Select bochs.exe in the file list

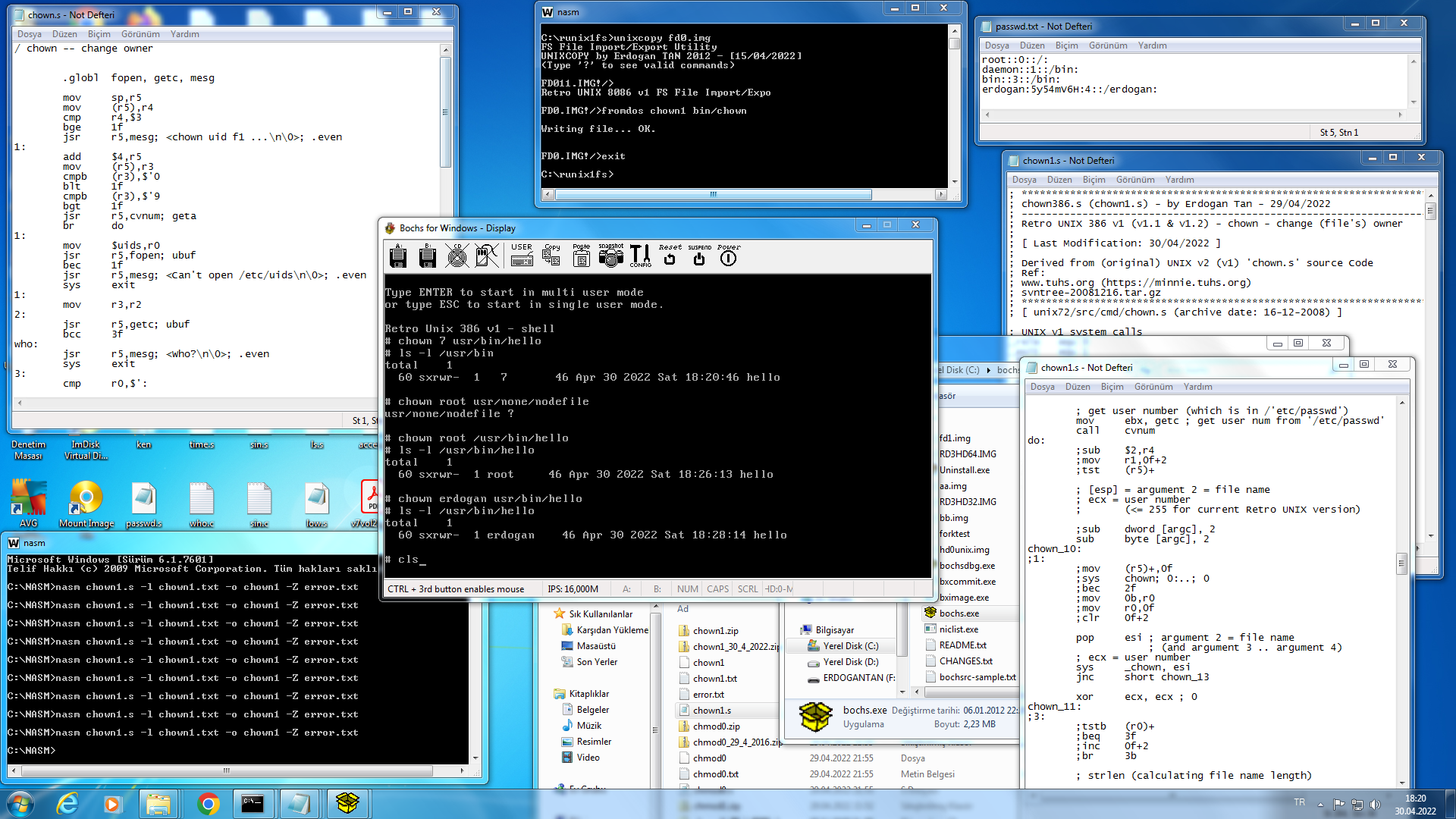pyautogui.click(x=952, y=613)
